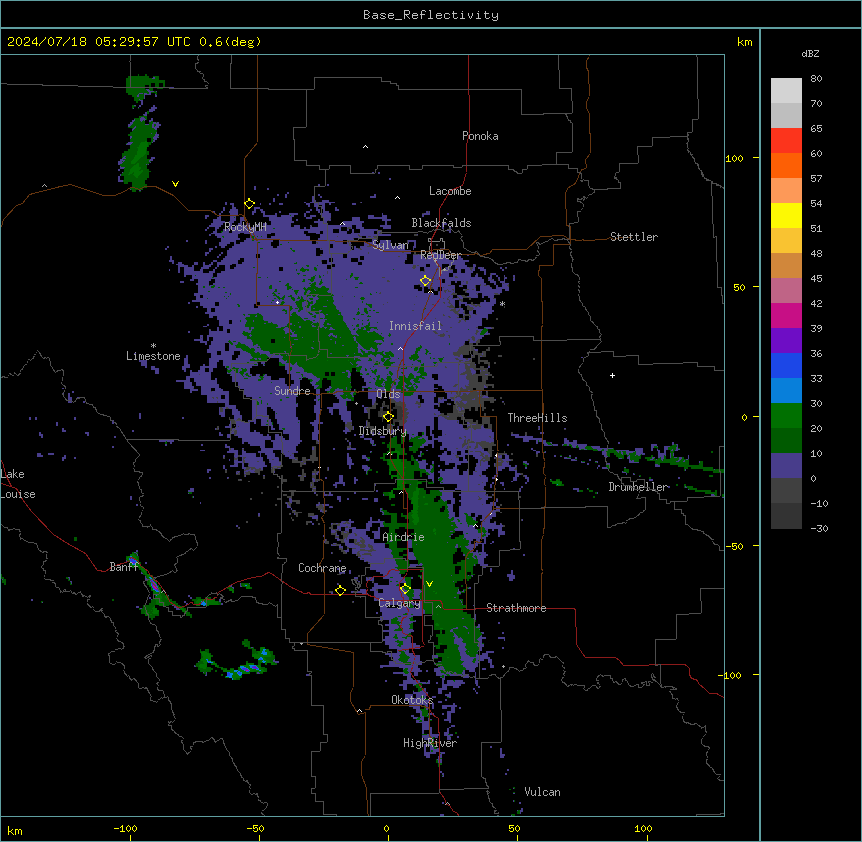The width and height of the screenshot is (862, 842).
Task: Select the Banff map label
Action: tap(124, 567)
